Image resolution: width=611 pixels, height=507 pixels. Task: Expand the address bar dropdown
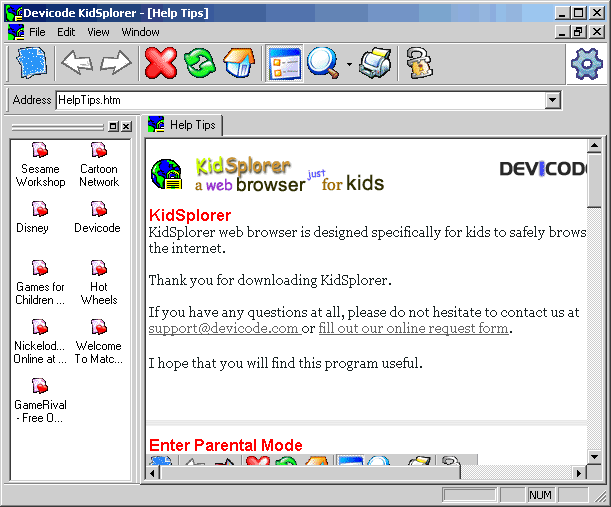[552, 100]
